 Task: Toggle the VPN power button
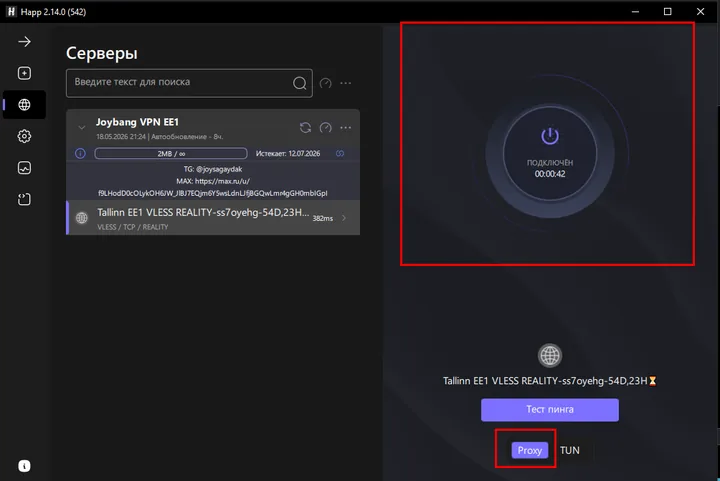[550, 153]
